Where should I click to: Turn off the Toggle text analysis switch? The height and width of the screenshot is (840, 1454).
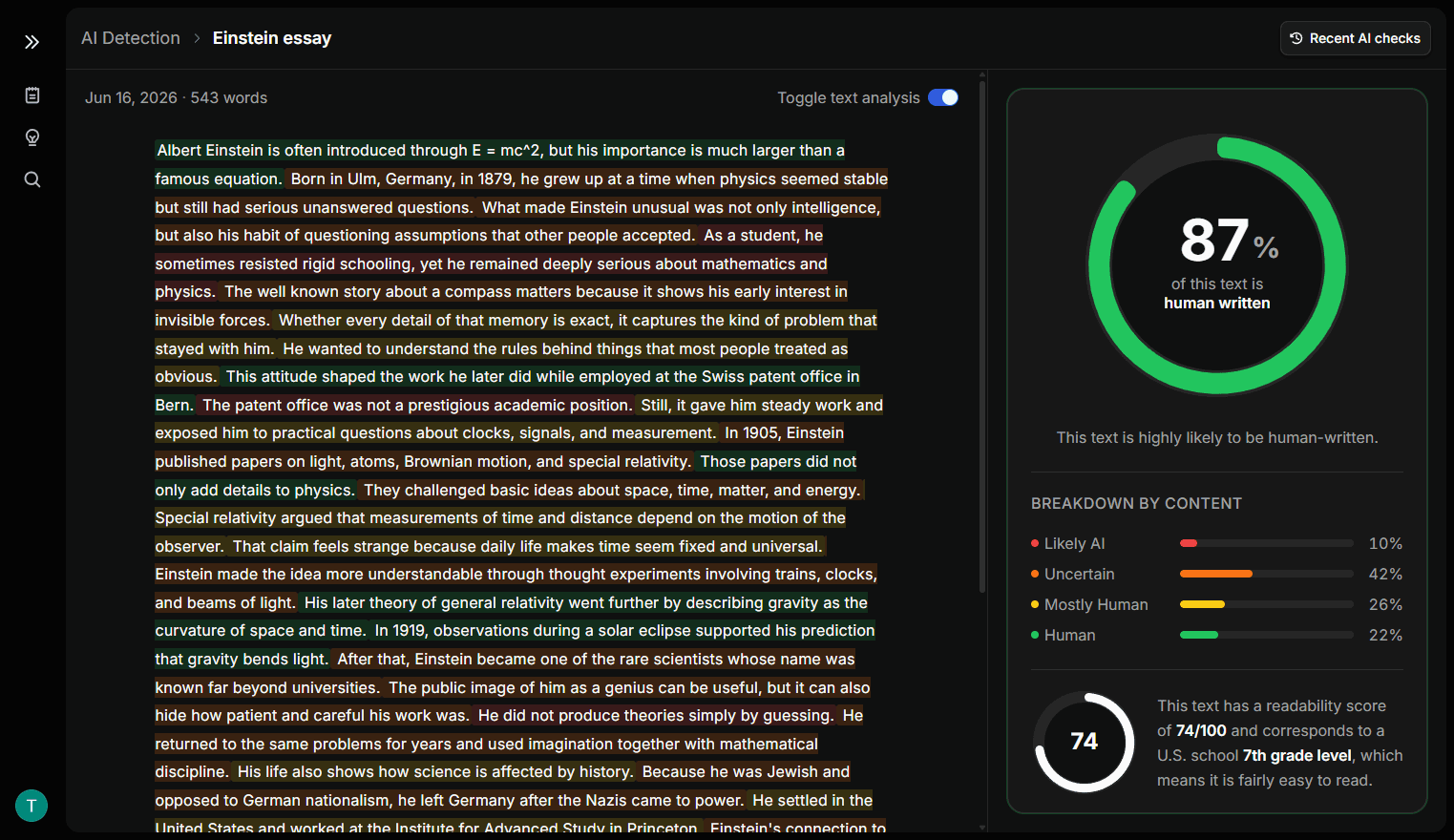click(943, 97)
